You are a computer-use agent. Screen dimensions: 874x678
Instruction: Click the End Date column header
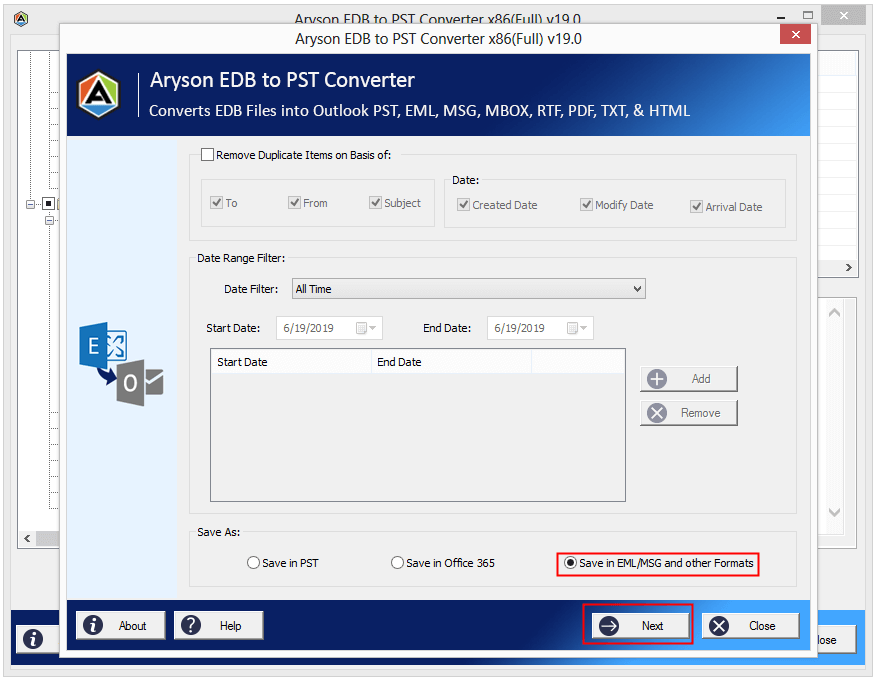pos(451,362)
